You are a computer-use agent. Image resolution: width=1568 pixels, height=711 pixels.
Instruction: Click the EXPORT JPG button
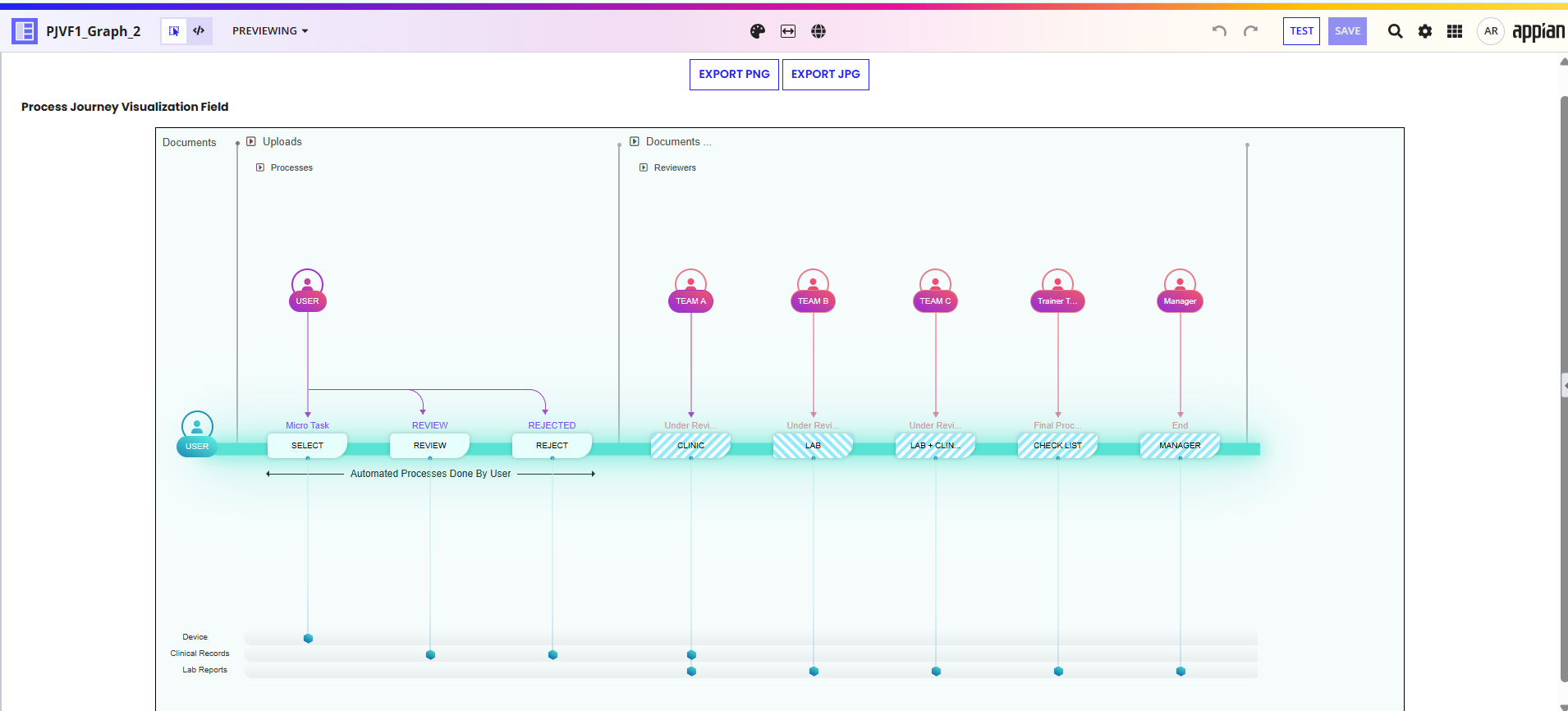(x=825, y=75)
